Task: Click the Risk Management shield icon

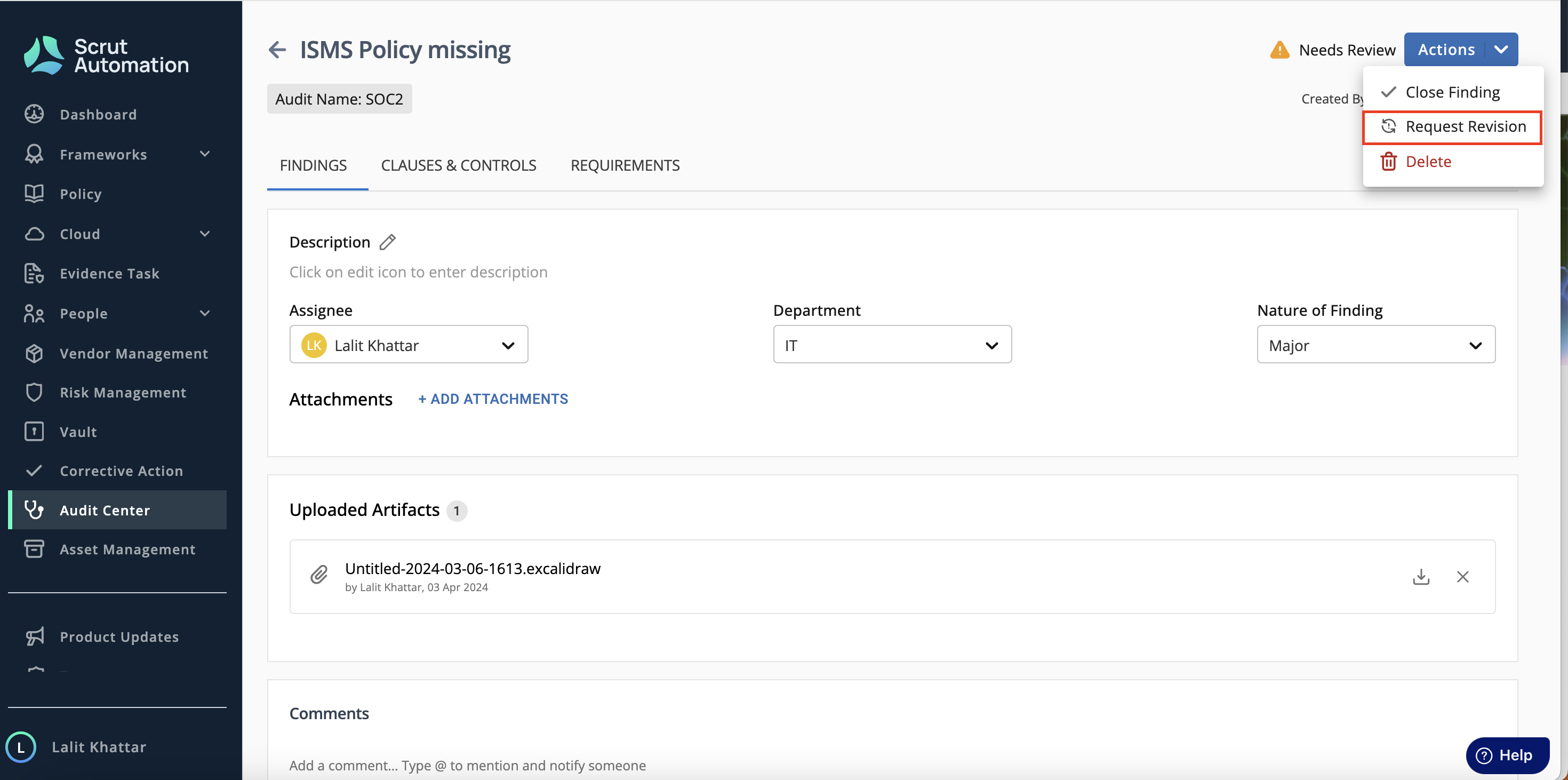Action: coord(34,392)
